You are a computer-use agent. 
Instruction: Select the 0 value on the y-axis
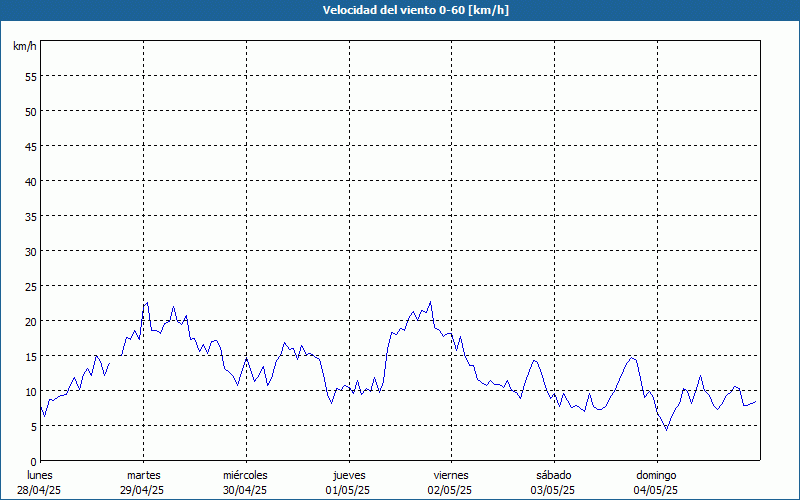[x=34, y=462]
